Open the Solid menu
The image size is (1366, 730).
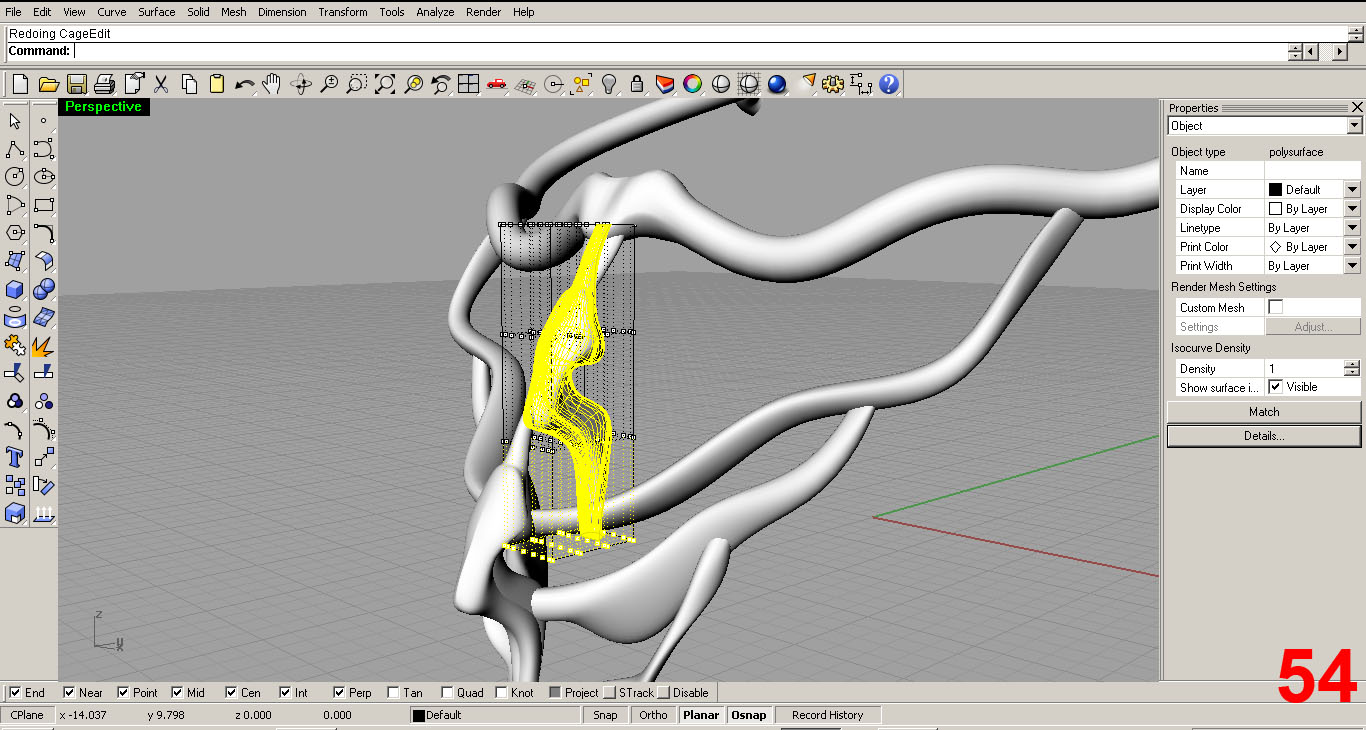[x=198, y=12]
